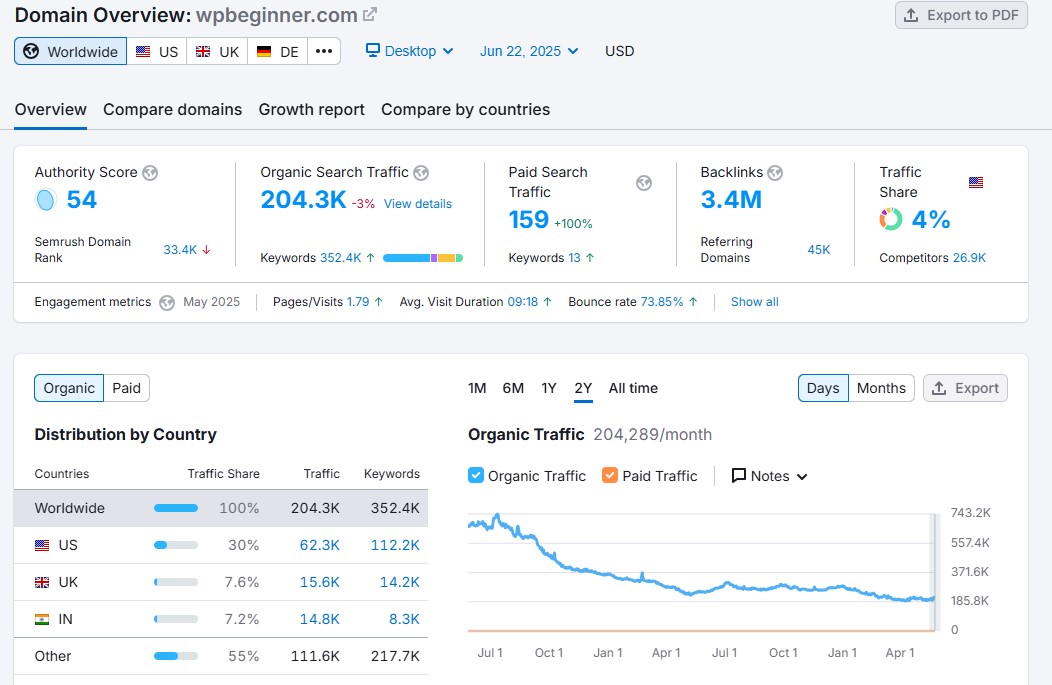The image size is (1052, 685).
Task: Set chart range to All time
Action: pos(633,388)
